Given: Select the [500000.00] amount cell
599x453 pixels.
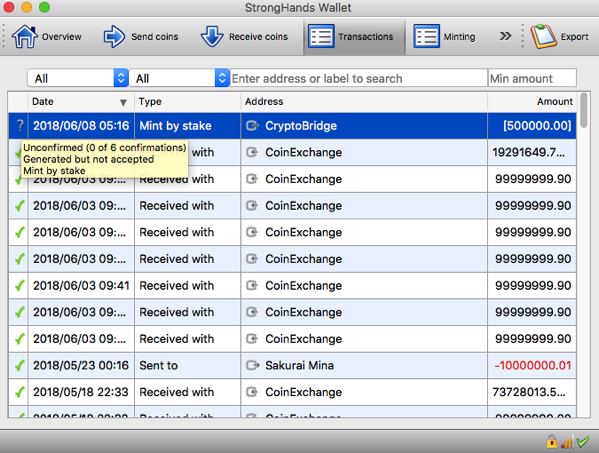Looking at the screenshot, I should tap(532, 126).
